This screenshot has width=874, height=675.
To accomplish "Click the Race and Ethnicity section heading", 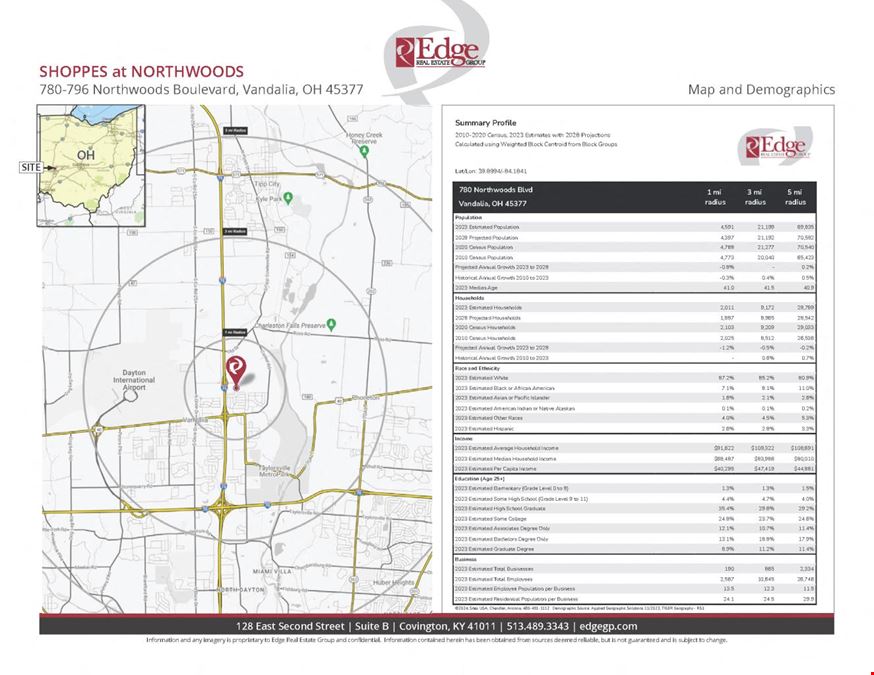I will tap(478, 368).
